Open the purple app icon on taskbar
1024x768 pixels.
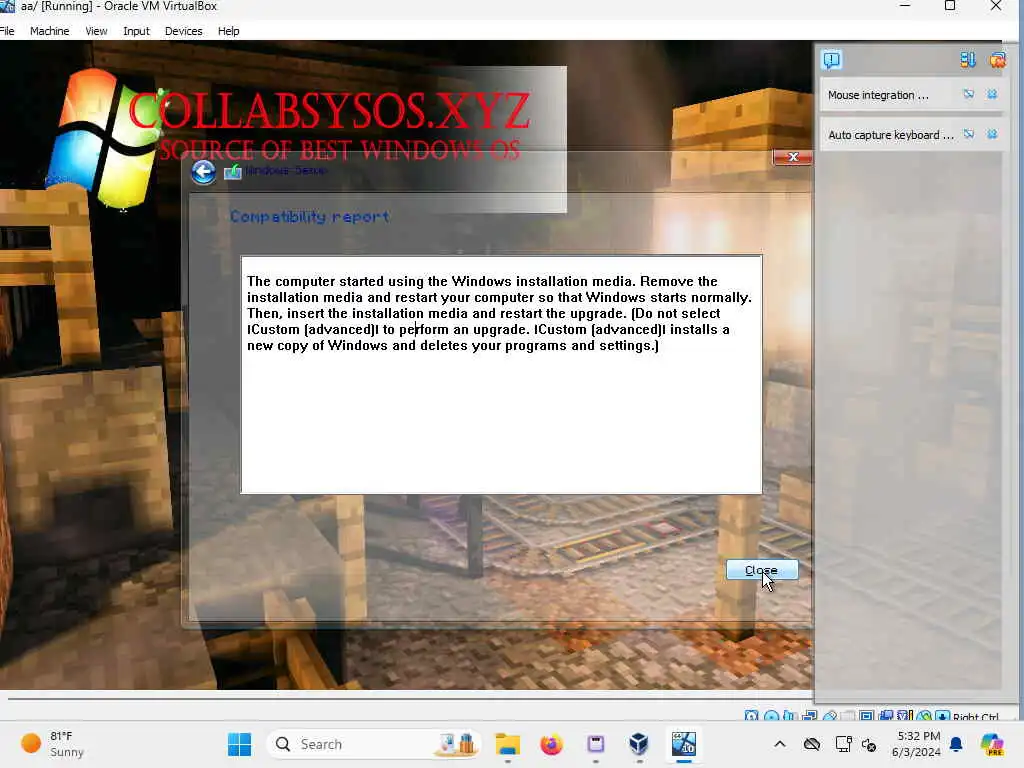pos(595,744)
